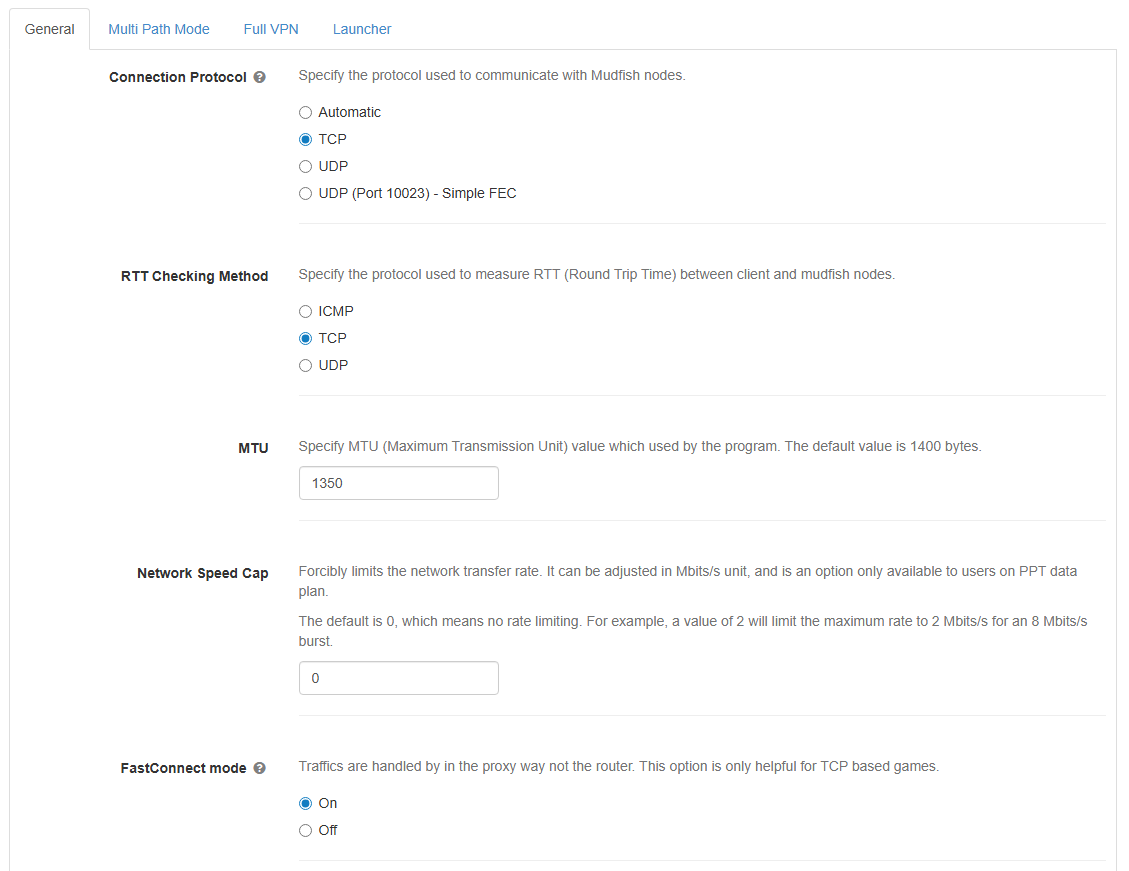1129x871 pixels.
Task: Open the FastConnect mode help icon
Action: pyautogui.click(x=260, y=768)
